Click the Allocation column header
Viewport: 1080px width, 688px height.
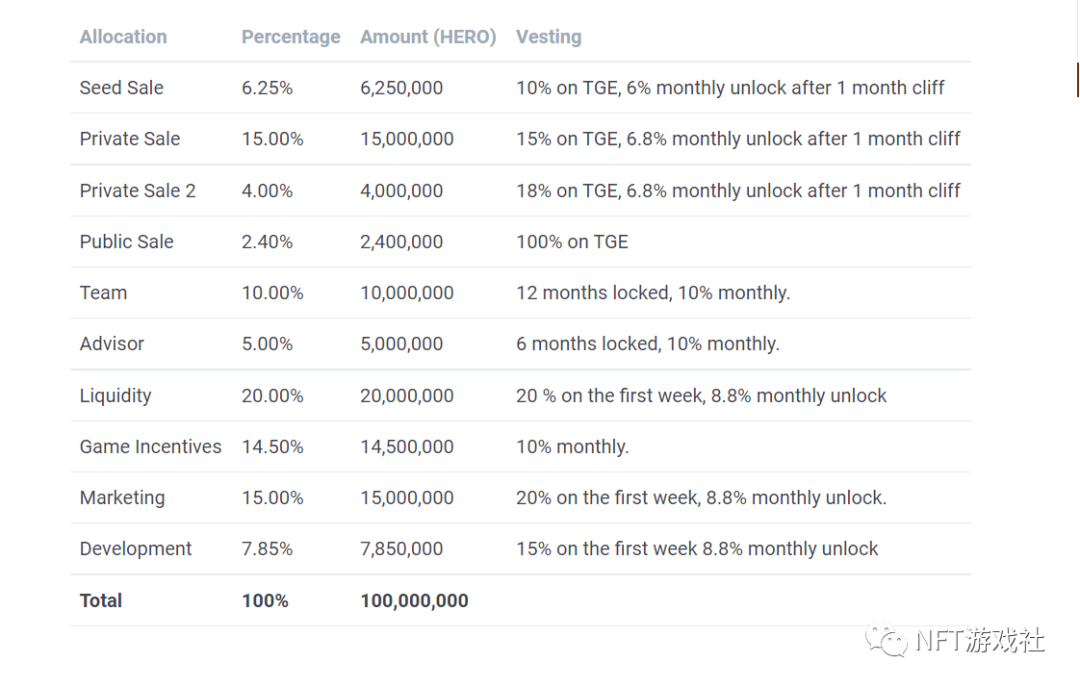coord(123,37)
